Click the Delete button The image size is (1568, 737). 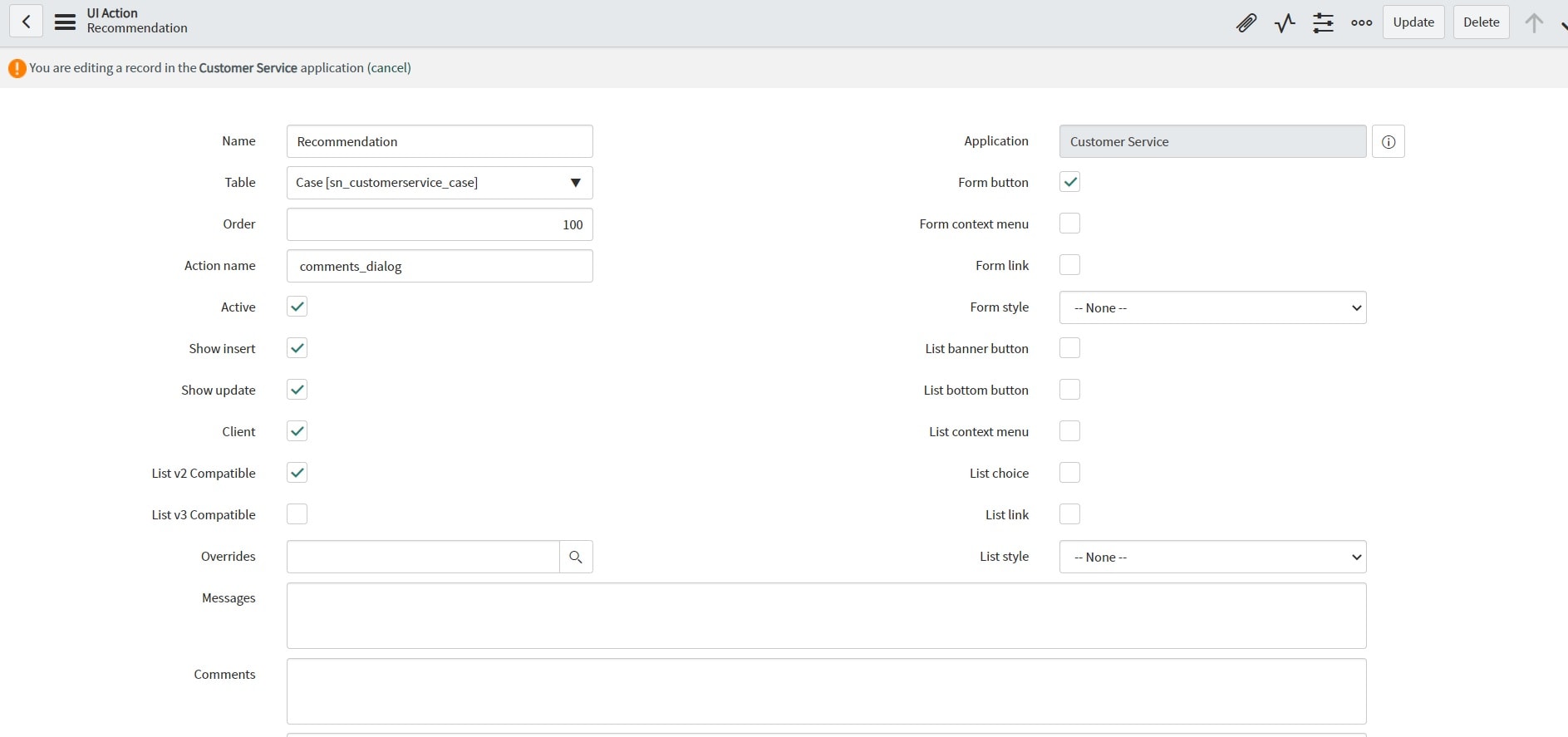coord(1482,22)
